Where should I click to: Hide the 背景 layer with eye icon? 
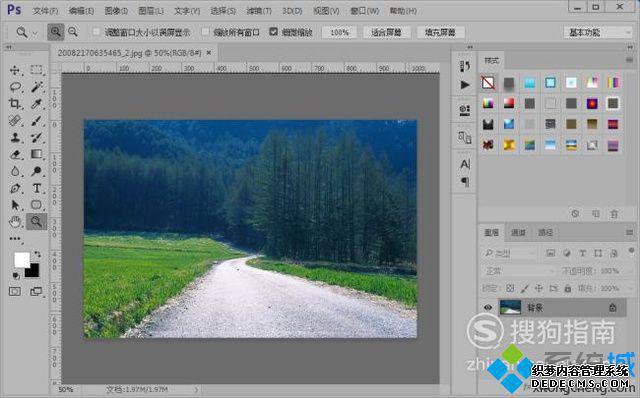[x=488, y=308]
